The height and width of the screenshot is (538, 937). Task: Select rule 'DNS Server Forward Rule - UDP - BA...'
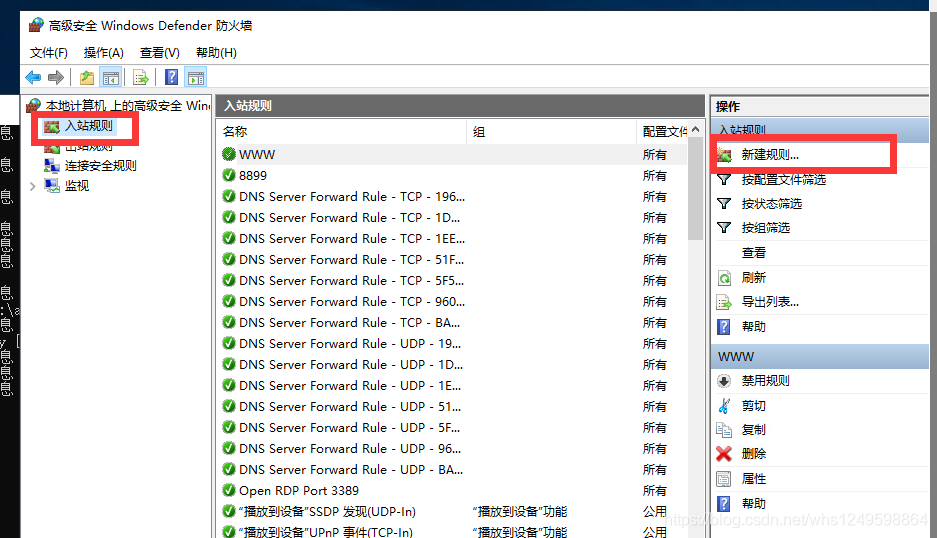coord(452,470)
